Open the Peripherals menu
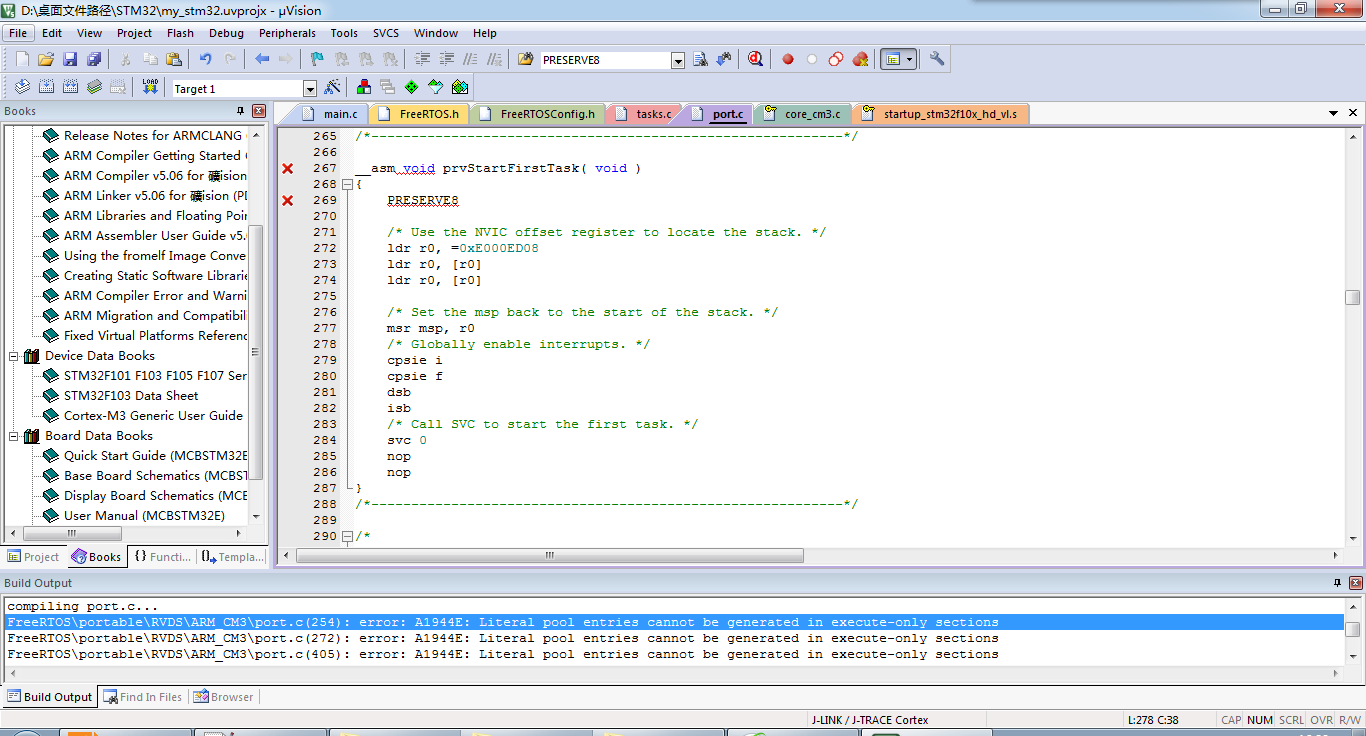 point(287,33)
